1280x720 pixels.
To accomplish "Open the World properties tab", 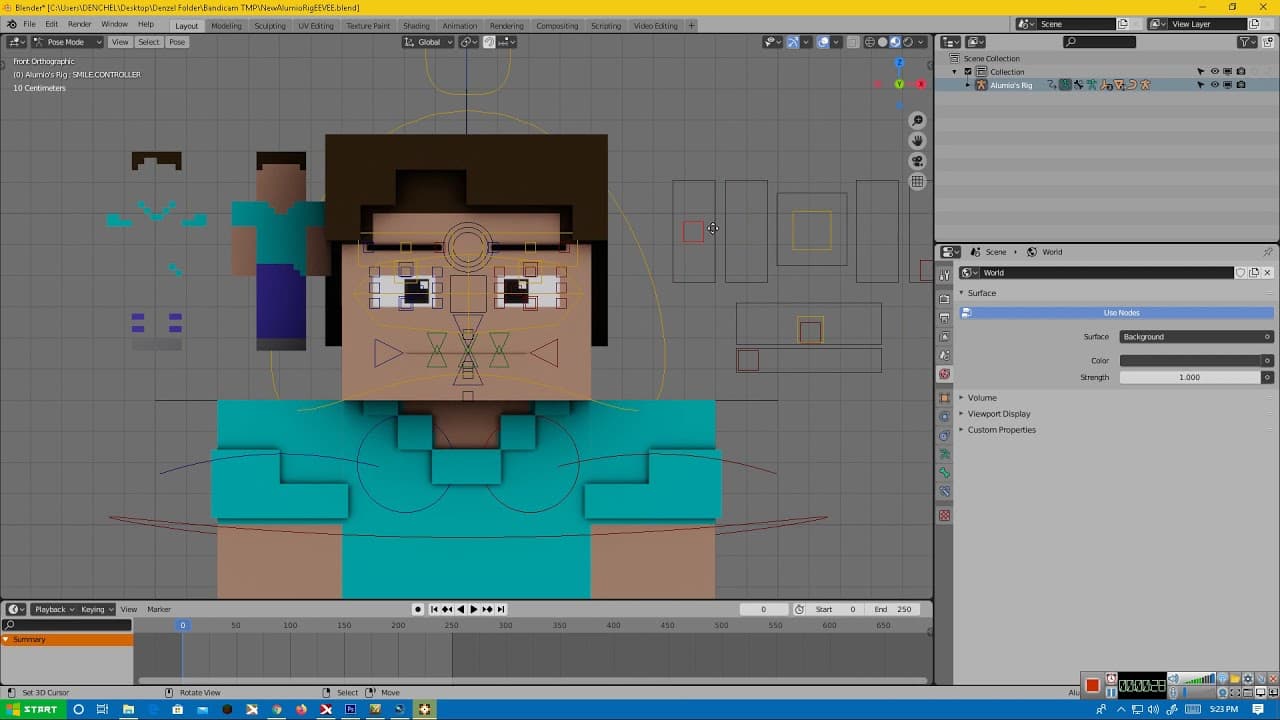I will pyautogui.click(x=945, y=374).
